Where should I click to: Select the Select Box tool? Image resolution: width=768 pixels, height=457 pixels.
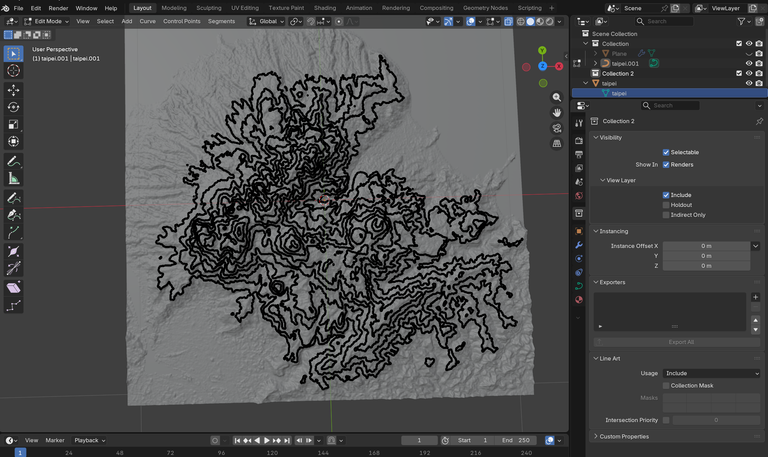13,53
